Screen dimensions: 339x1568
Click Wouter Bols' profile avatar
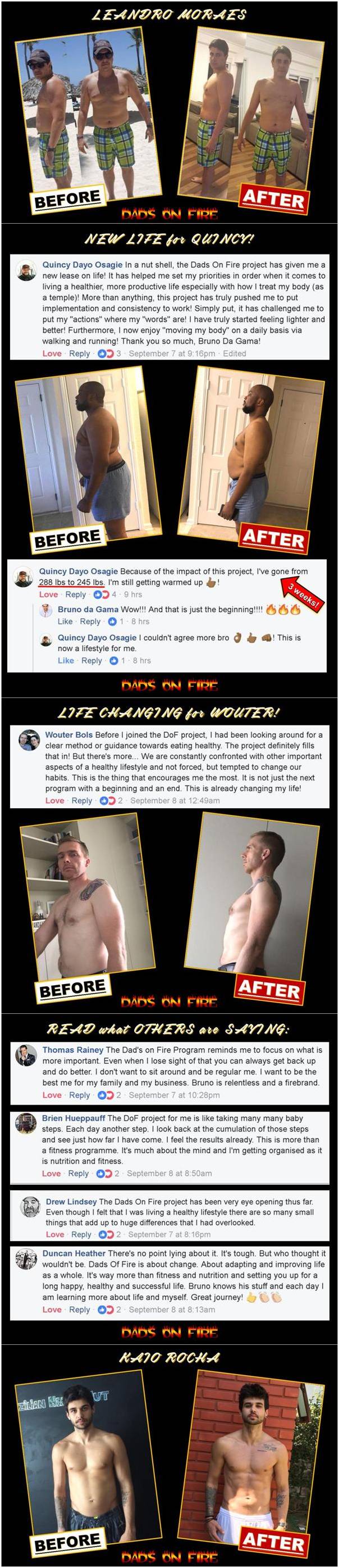point(29,740)
